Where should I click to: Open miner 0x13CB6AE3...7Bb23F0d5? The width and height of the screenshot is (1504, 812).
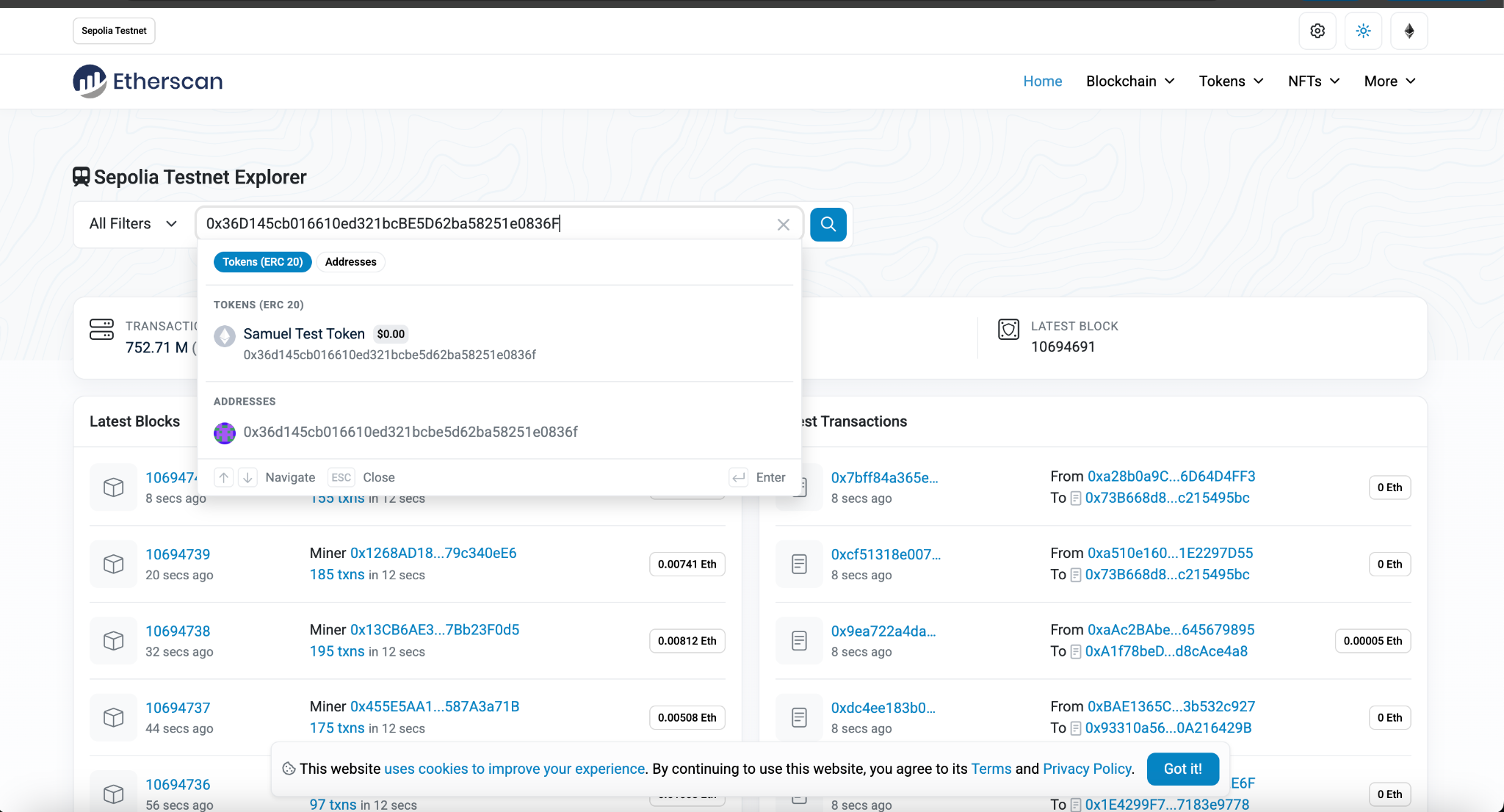click(435, 630)
